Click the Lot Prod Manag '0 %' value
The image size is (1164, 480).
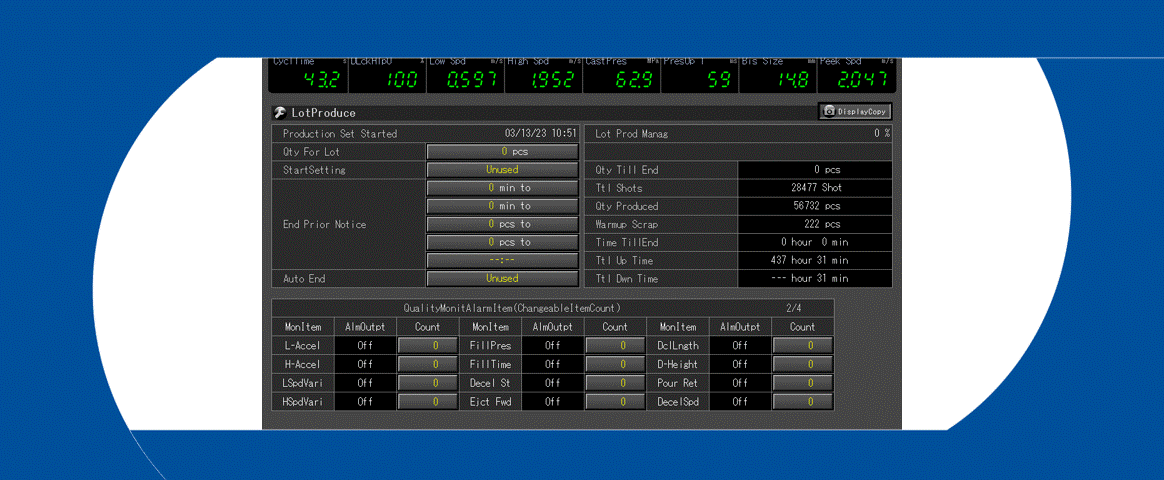click(882, 134)
